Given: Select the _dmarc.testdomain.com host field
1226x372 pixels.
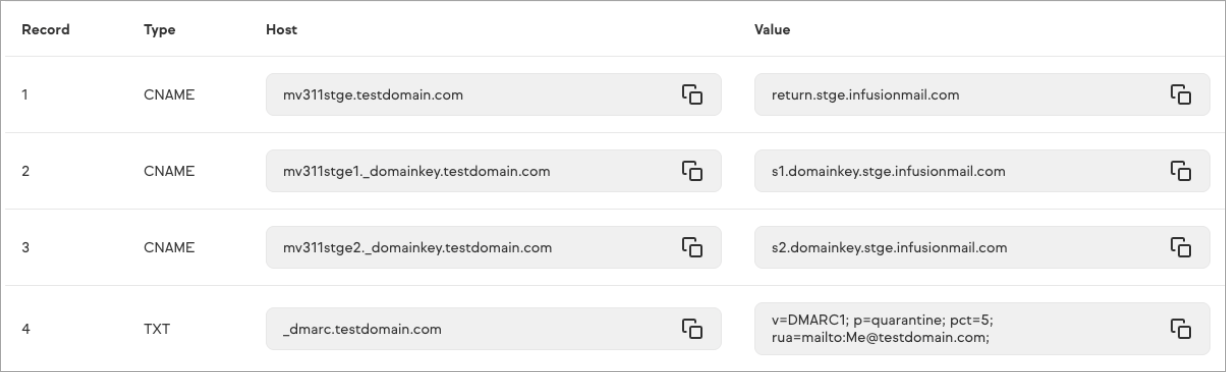Looking at the screenshot, I should pos(493,328).
